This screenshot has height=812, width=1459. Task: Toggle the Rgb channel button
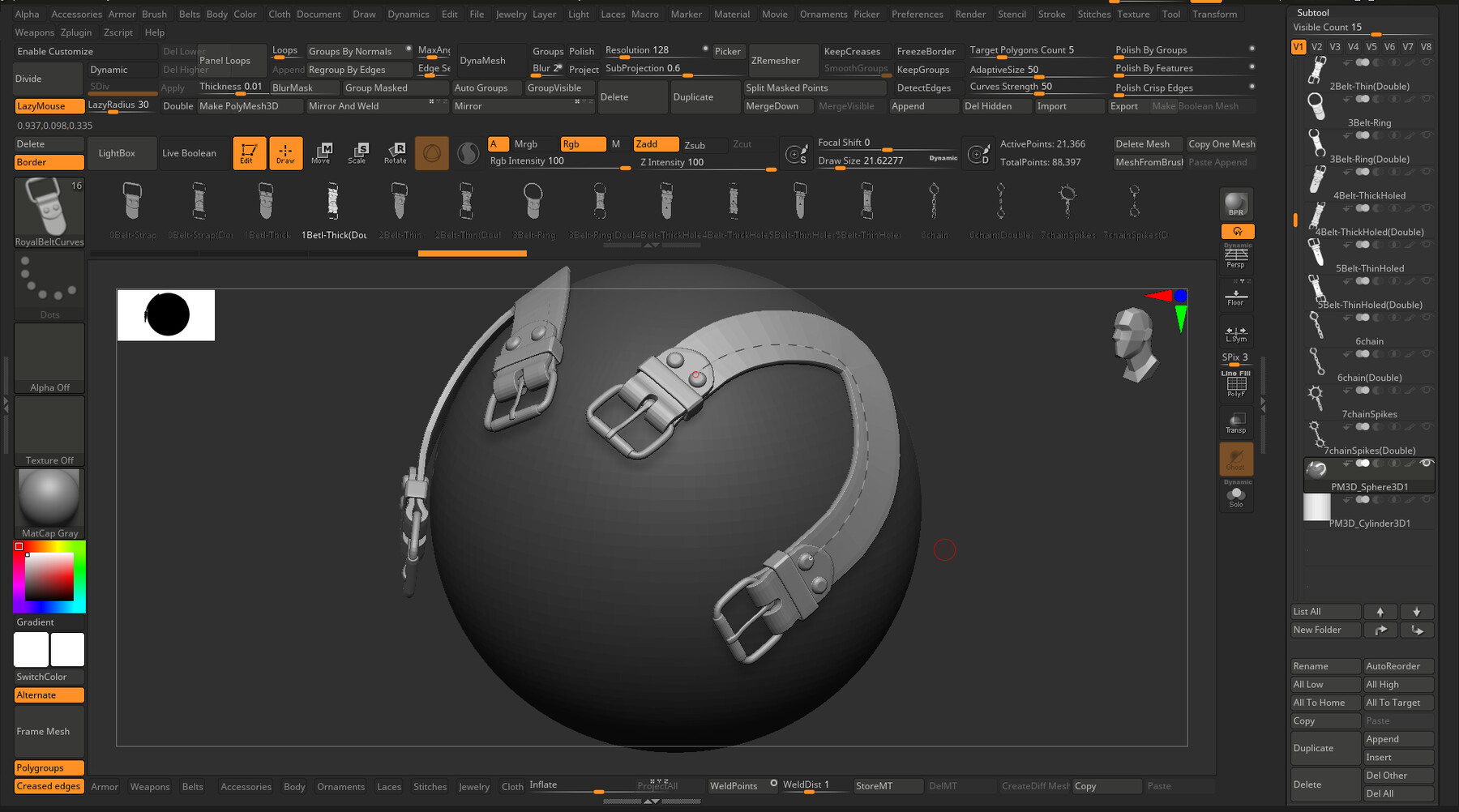click(x=583, y=144)
